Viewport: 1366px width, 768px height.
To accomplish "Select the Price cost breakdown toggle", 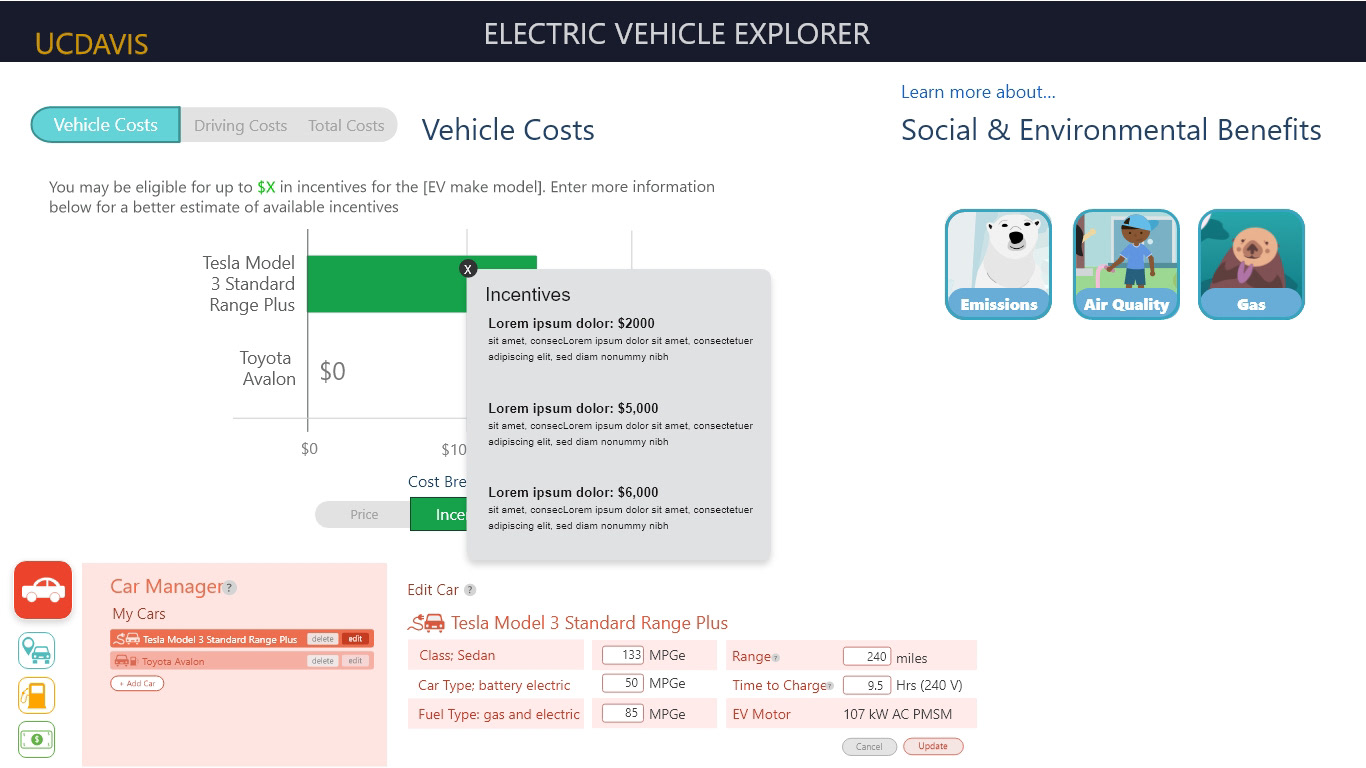I will (x=363, y=515).
